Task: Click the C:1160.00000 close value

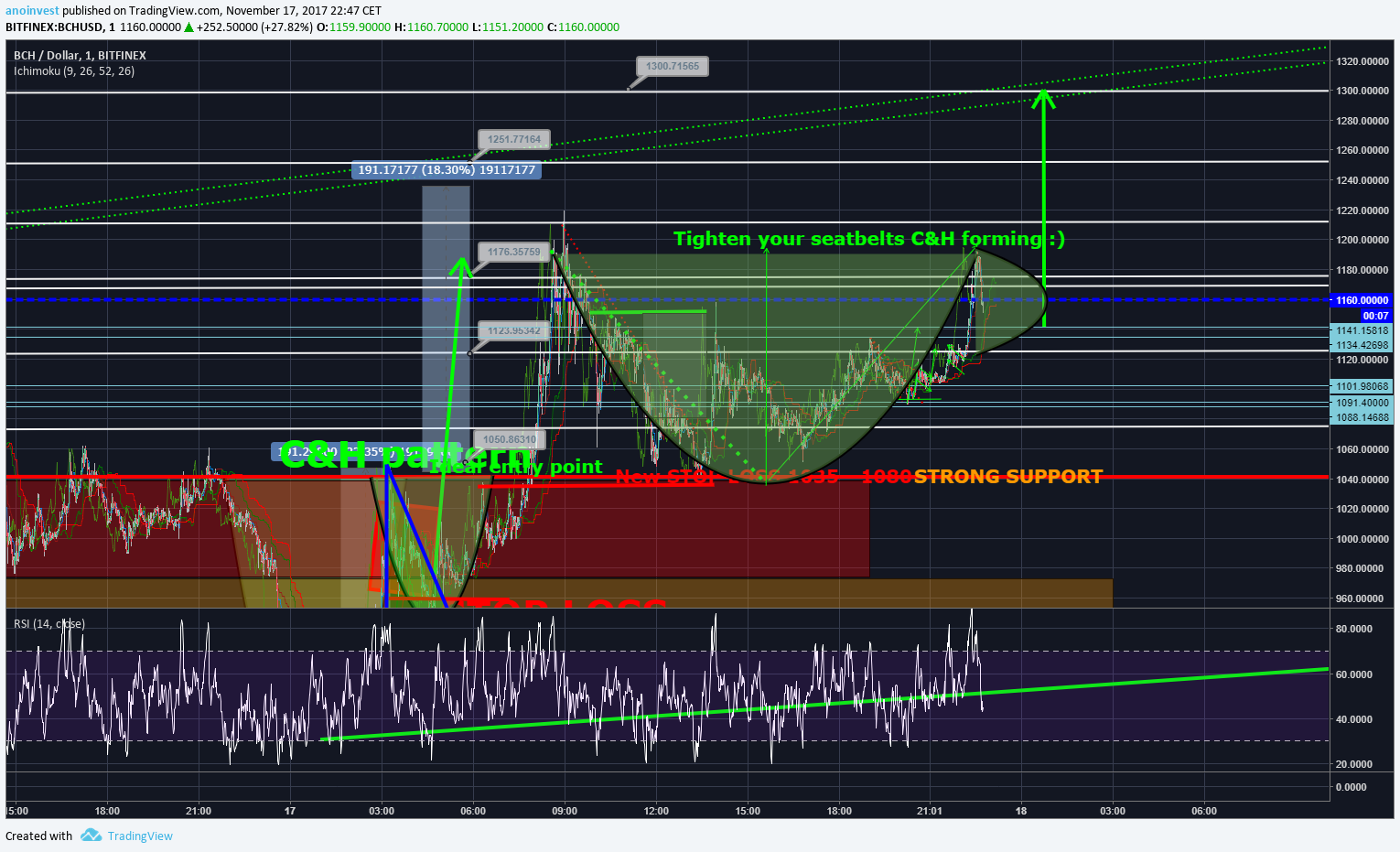Action: point(583,27)
